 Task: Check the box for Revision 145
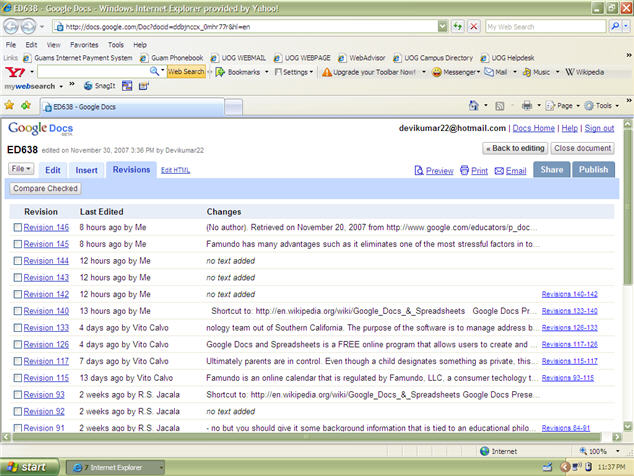(x=17, y=244)
